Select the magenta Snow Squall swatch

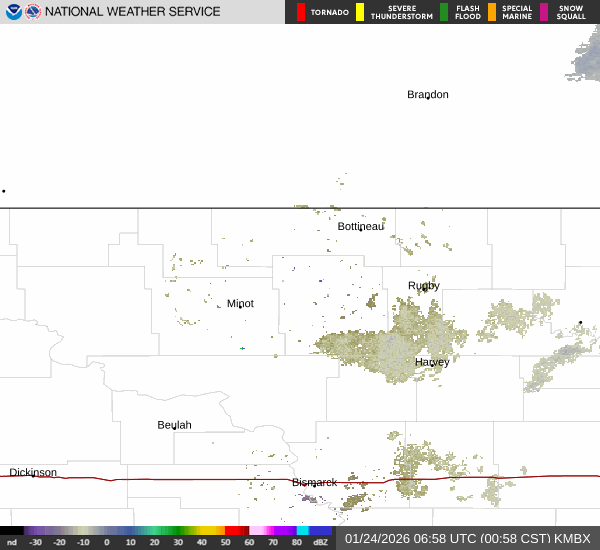(544, 12)
